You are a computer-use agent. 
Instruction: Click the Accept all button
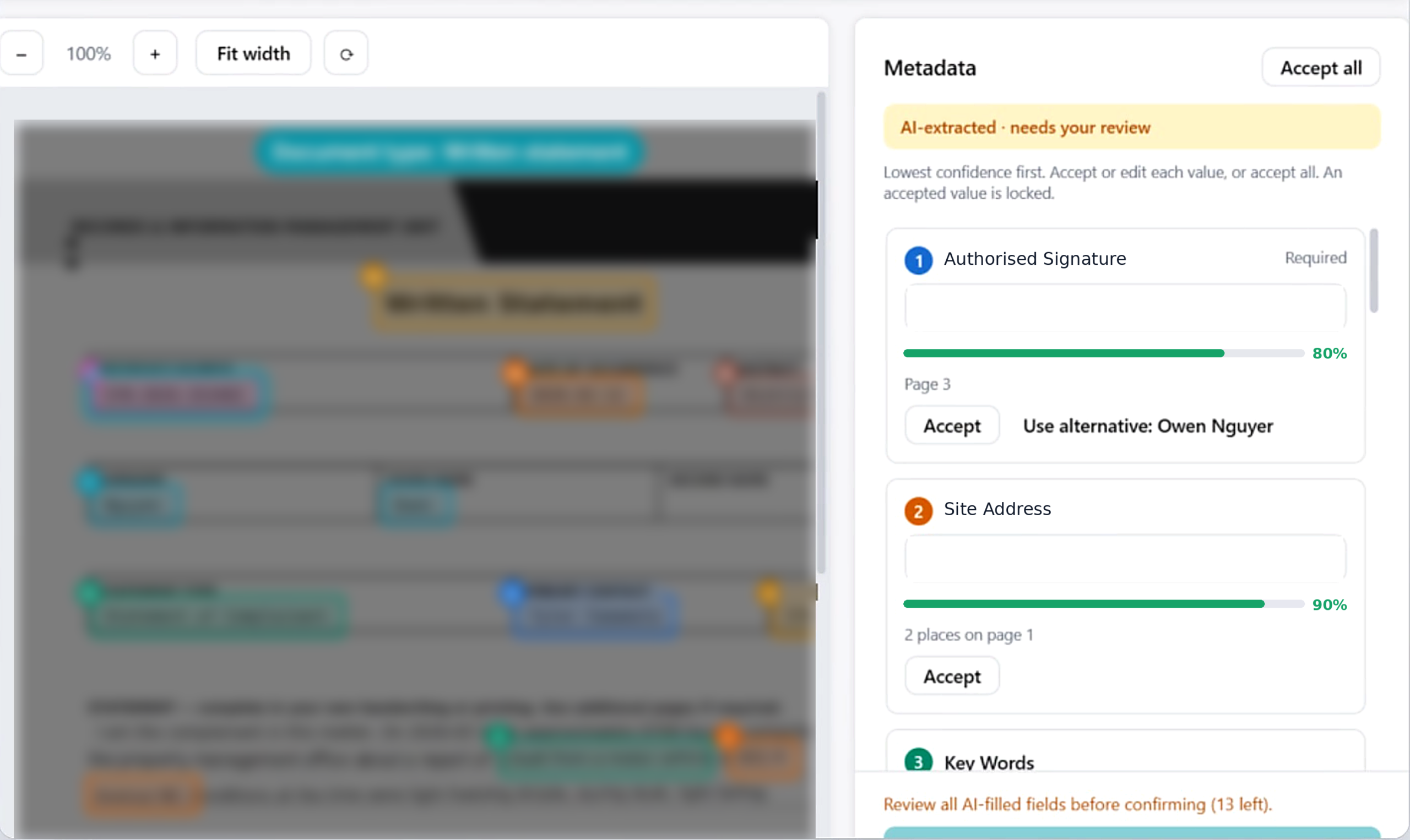(1321, 67)
